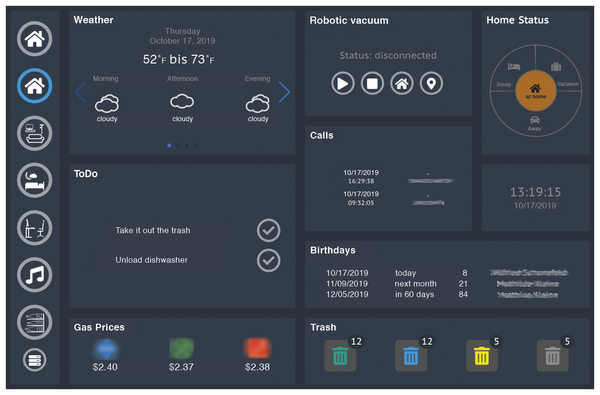Screen dimensions: 600x395
Task: Click the birthday row dated 11/09/2019
Action: point(442,284)
